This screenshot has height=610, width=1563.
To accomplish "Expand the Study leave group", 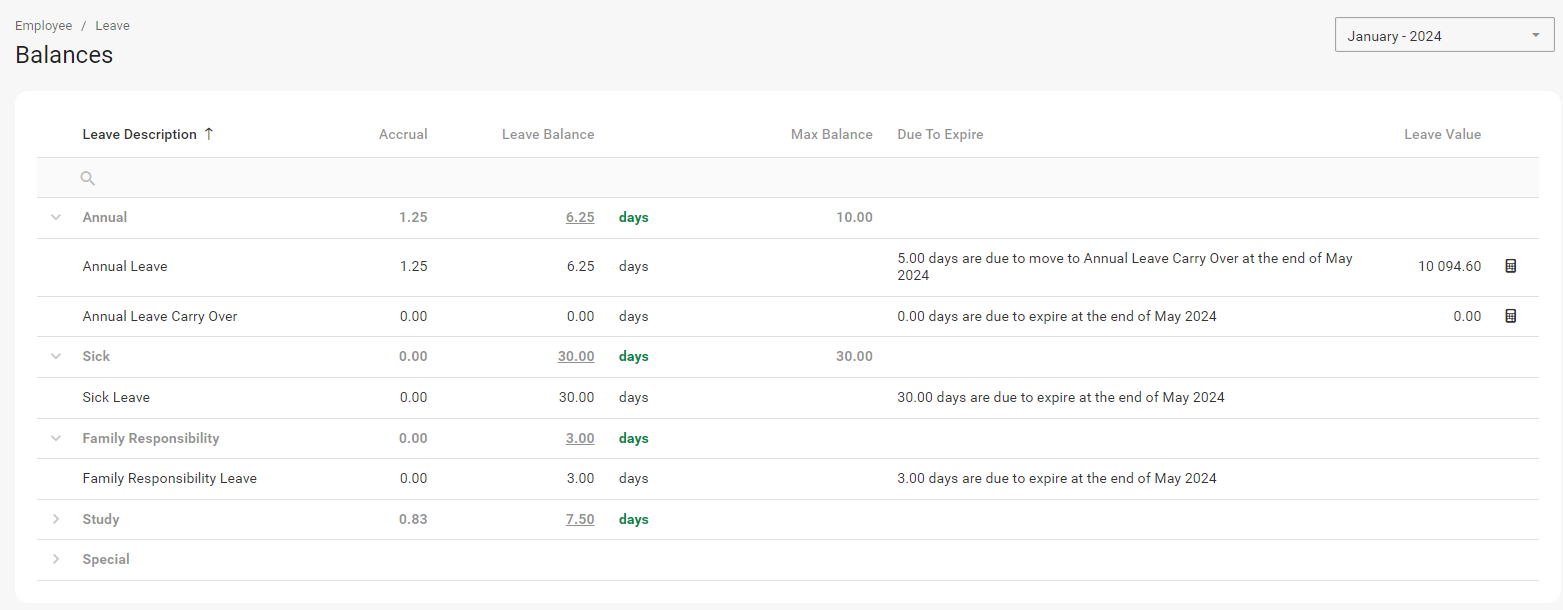I will pyautogui.click(x=56, y=519).
